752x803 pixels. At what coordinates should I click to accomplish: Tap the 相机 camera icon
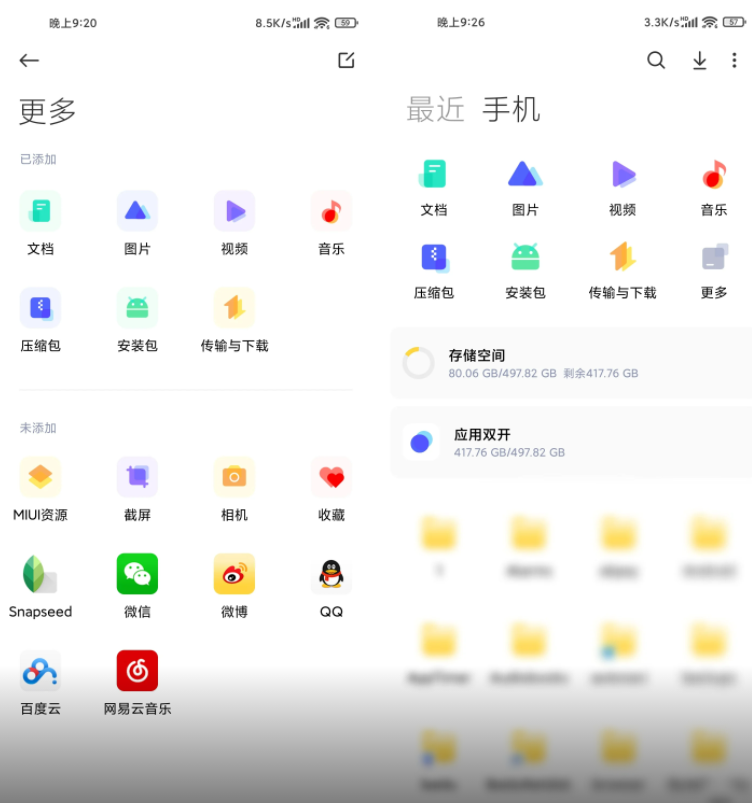click(x=234, y=477)
